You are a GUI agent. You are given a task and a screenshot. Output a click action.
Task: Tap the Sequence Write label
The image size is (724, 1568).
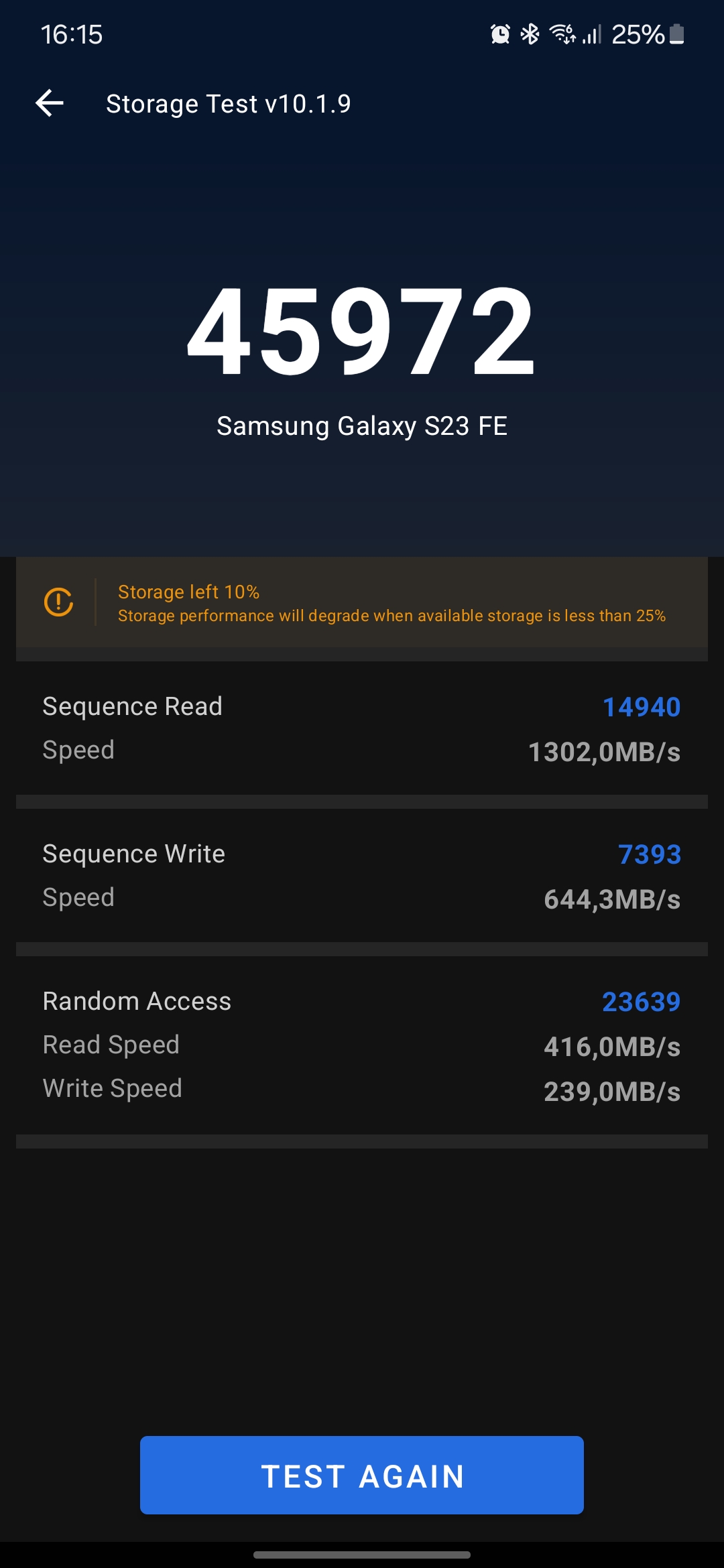click(133, 854)
